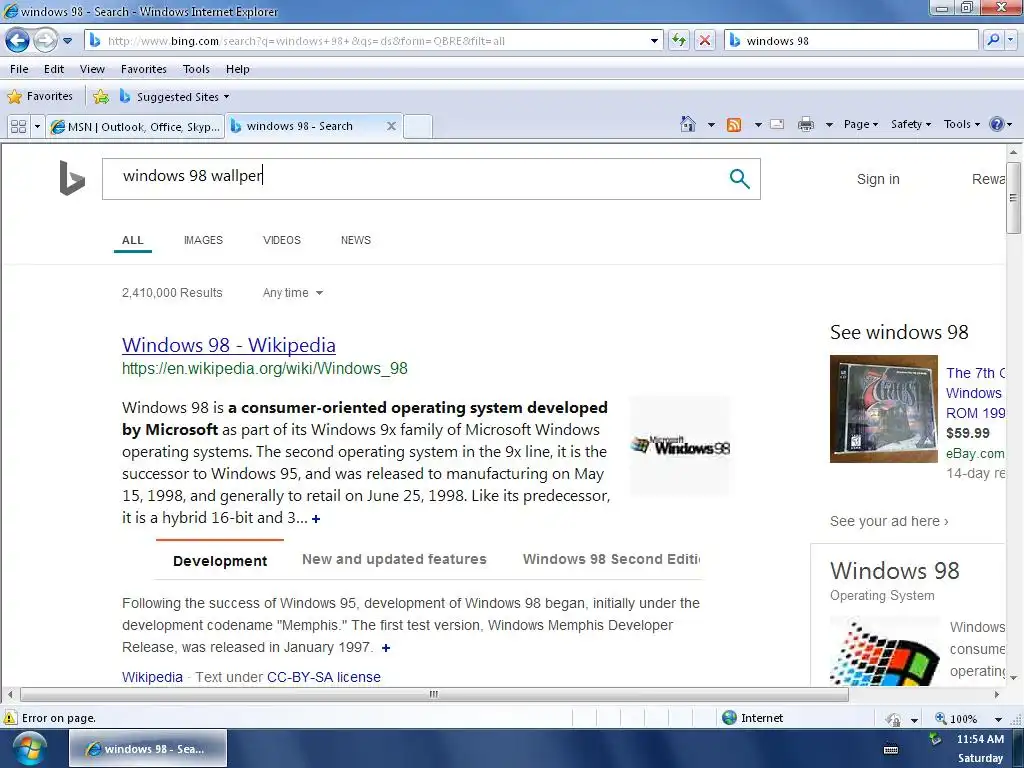This screenshot has width=1024, height=768.
Task: Click the Bing magnifier search icon
Action: pyautogui.click(x=739, y=178)
